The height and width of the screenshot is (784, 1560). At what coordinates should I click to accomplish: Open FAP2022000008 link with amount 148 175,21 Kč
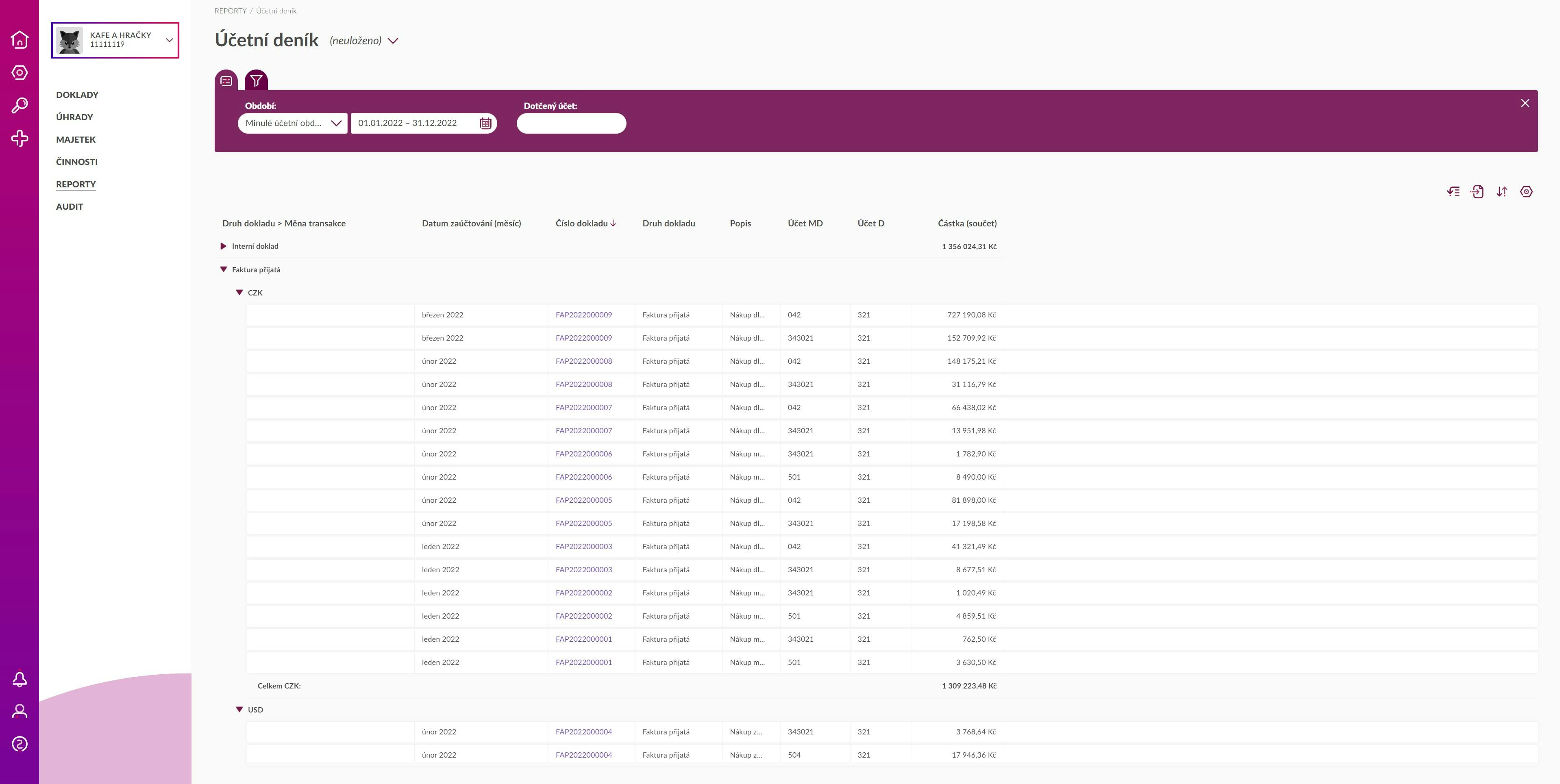584,361
